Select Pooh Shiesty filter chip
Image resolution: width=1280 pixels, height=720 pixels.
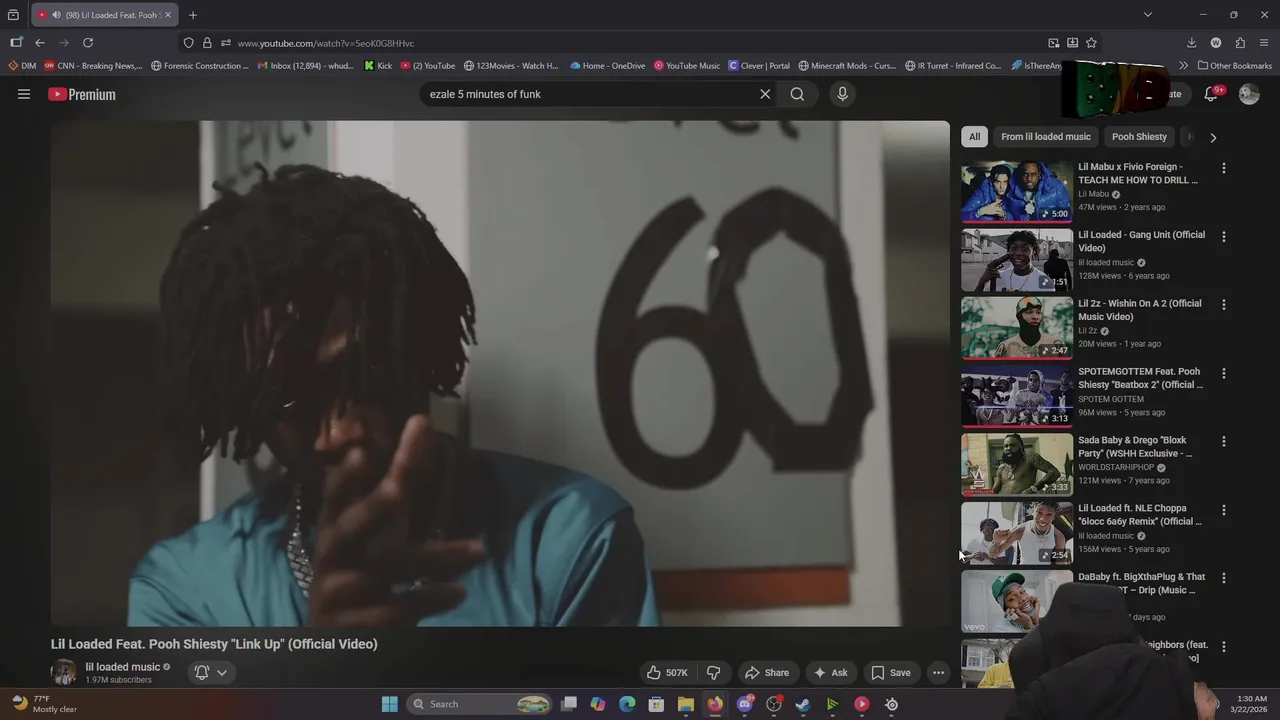point(1139,137)
